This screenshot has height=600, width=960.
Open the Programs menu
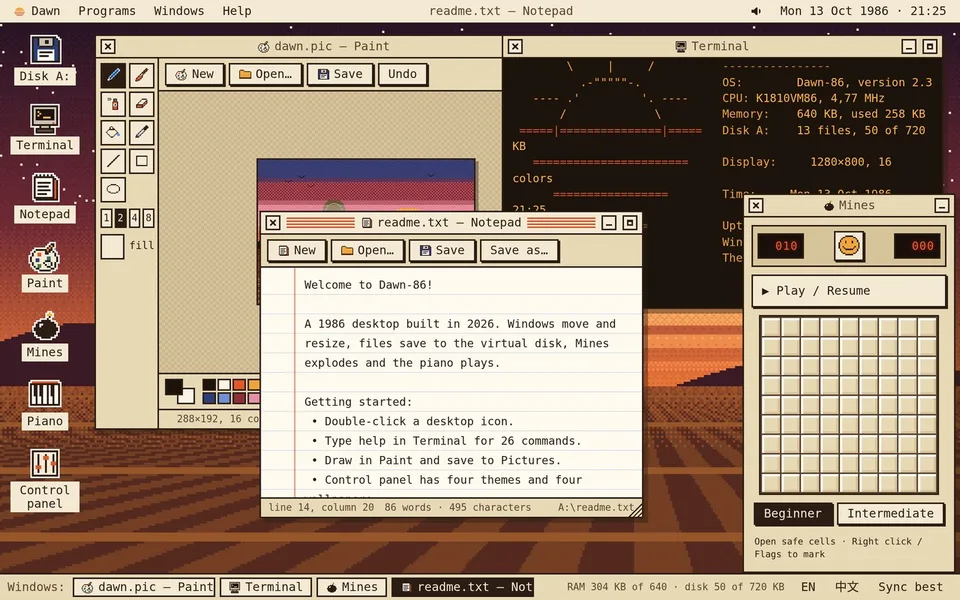pyautogui.click(x=107, y=11)
